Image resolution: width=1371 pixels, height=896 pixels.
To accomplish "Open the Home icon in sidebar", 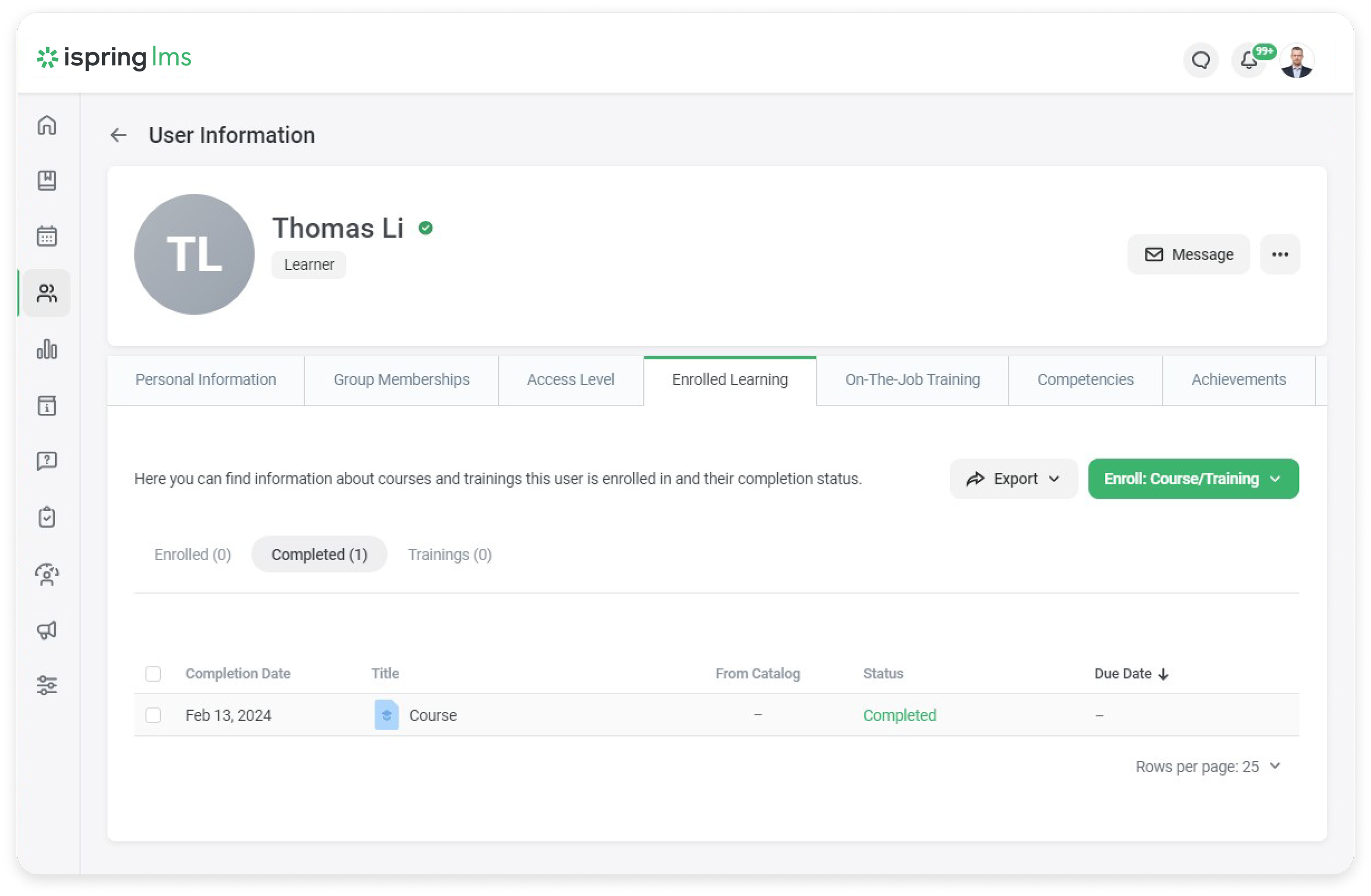I will [x=47, y=125].
